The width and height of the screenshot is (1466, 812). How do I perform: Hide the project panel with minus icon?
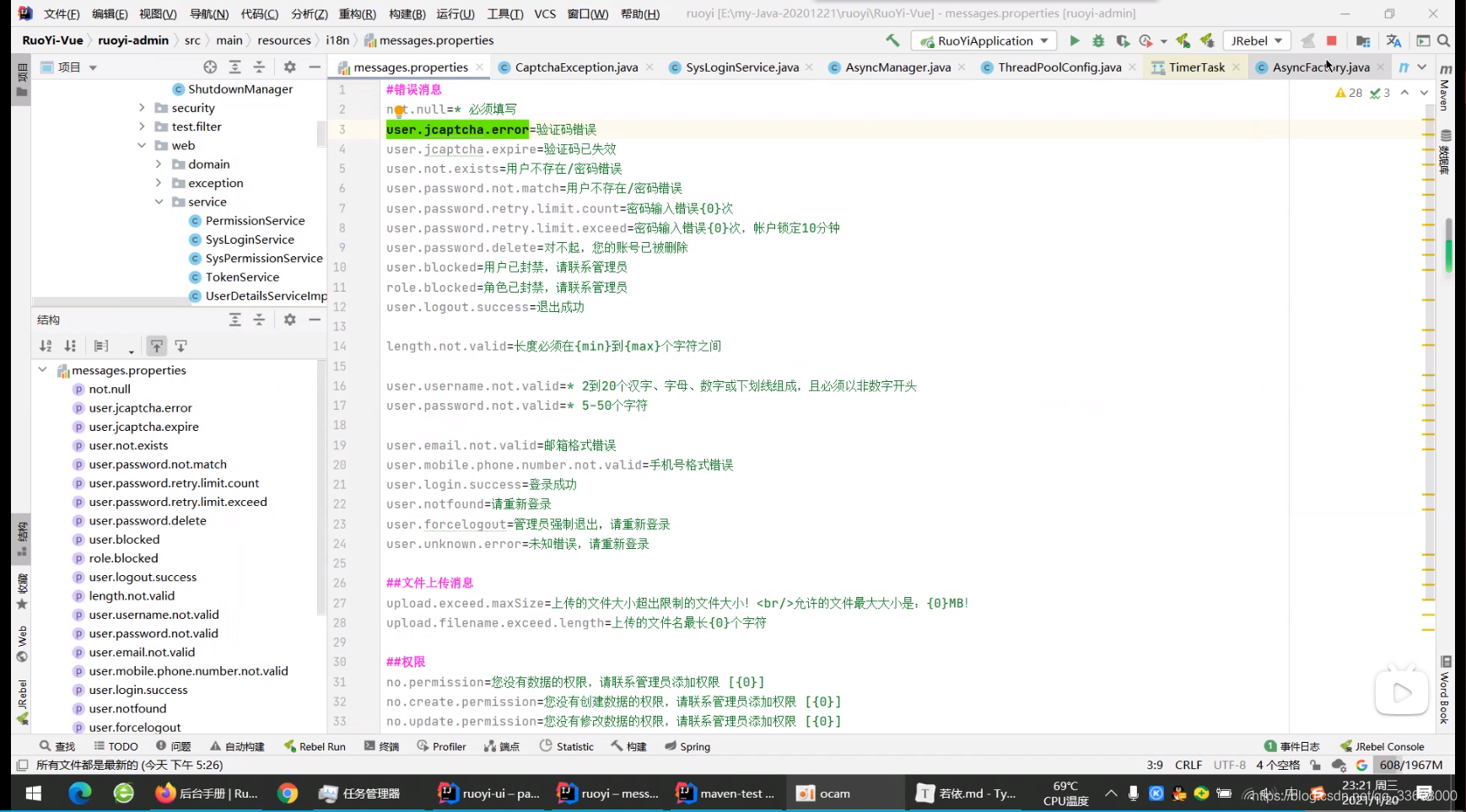pos(315,67)
